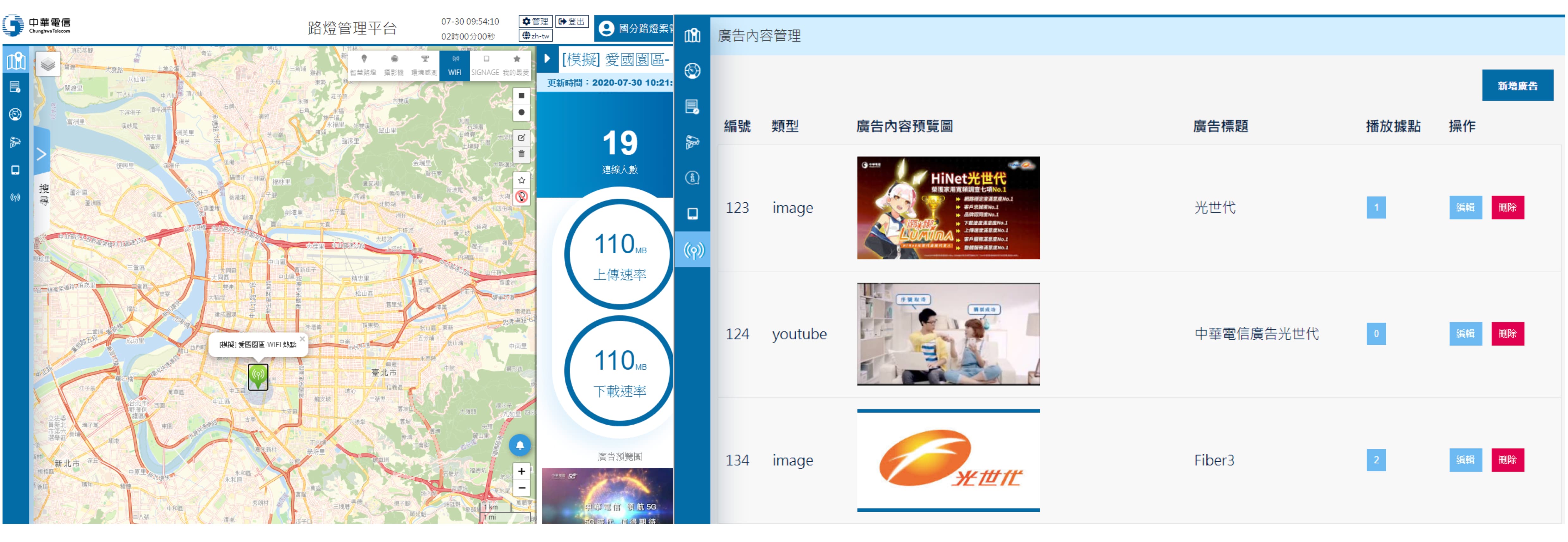
Task: Click playback point badge 2 for Fiber3
Action: click(1376, 460)
